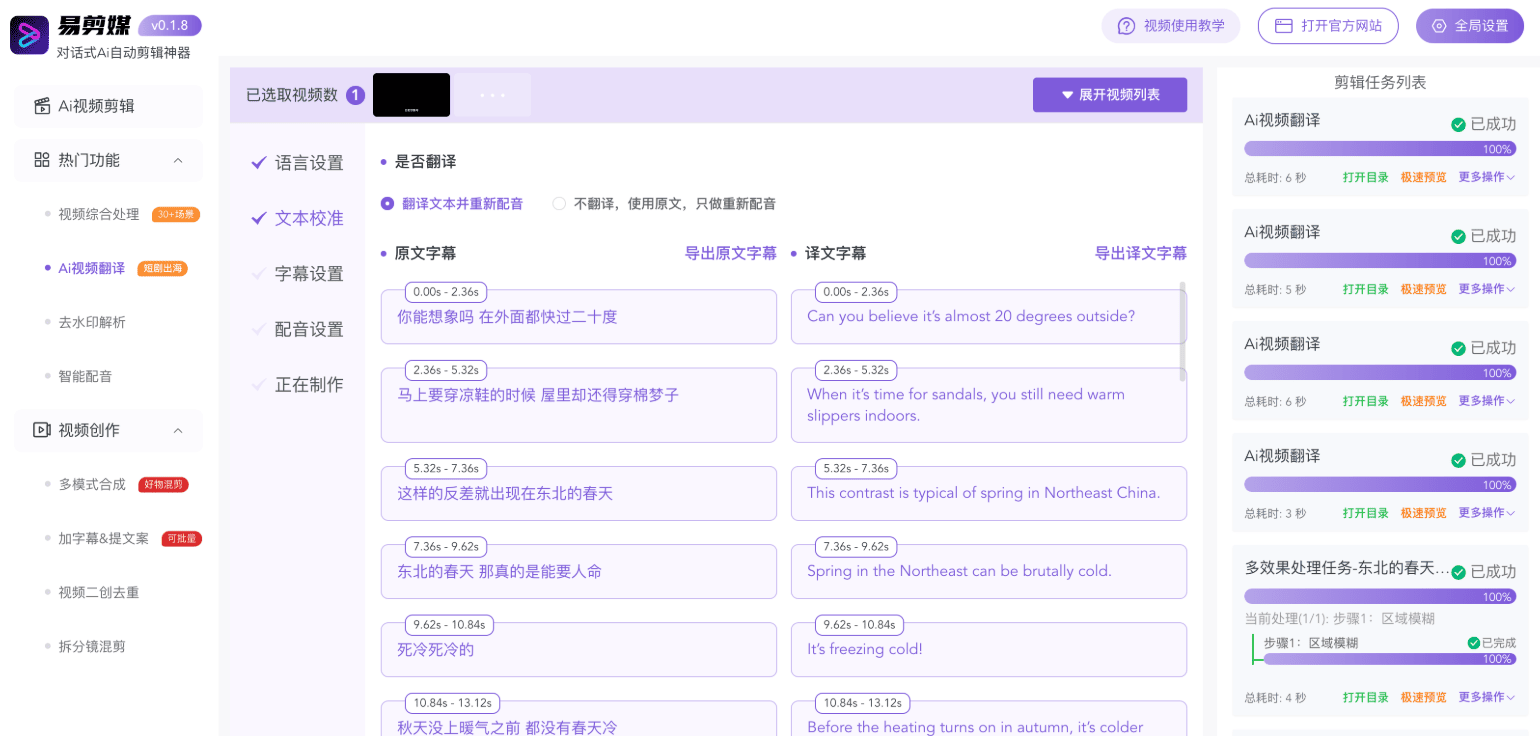This screenshot has width=1540, height=736.
Task: Open 更多操作 dropdown on task with 总耗时 3 秒
Action: 1486,513
